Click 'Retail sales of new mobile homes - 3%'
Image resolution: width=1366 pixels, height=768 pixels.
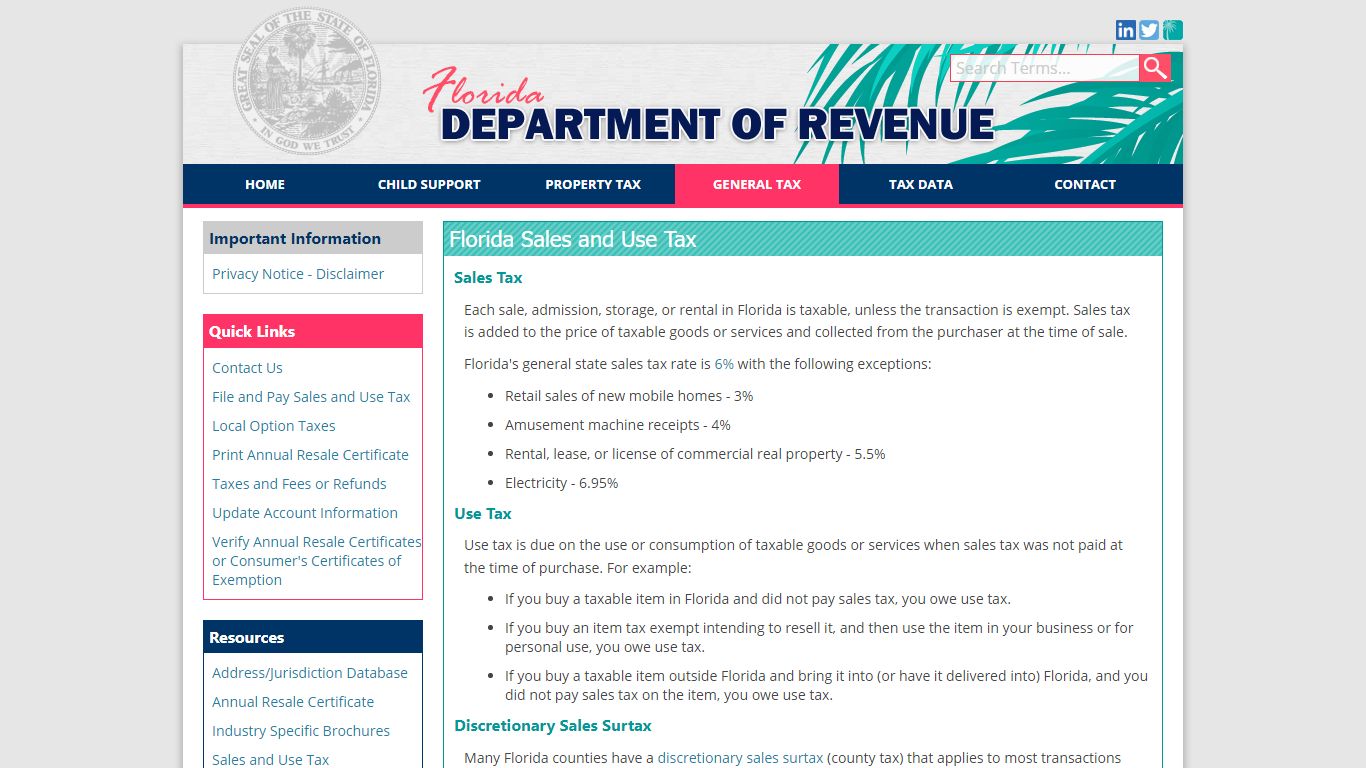[629, 396]
